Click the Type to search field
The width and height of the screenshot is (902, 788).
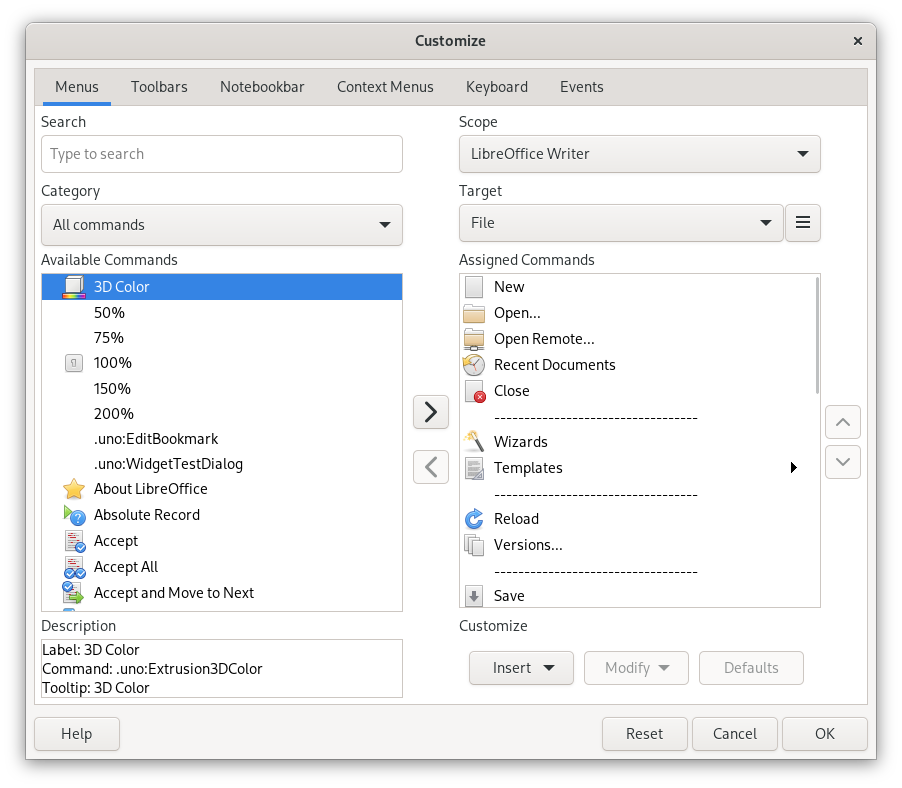221,154
